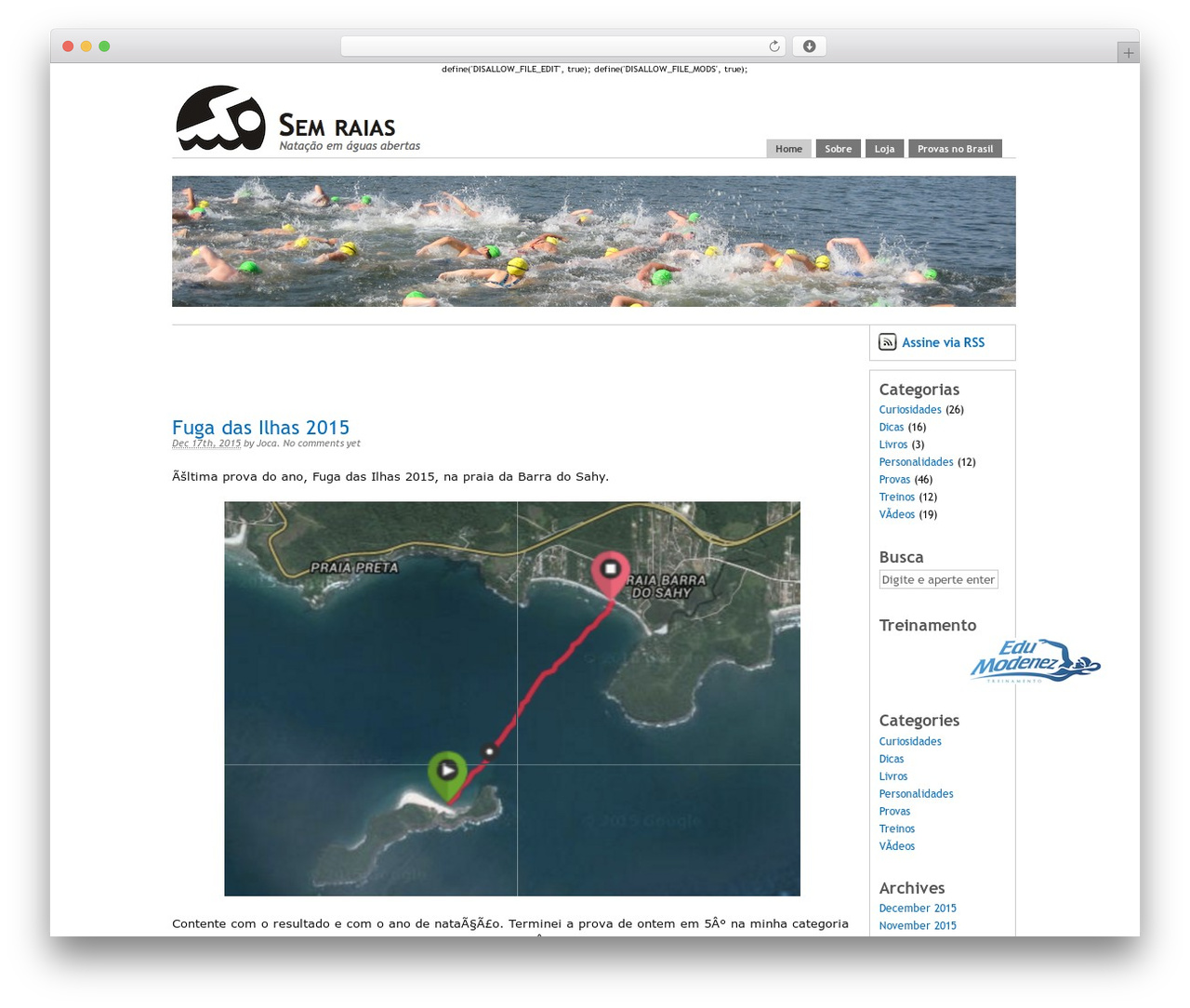Open Dicas (16) category link
The width and height of the screenshot is (1190, 1008).
pyautogui.click(x=892, y=428)
